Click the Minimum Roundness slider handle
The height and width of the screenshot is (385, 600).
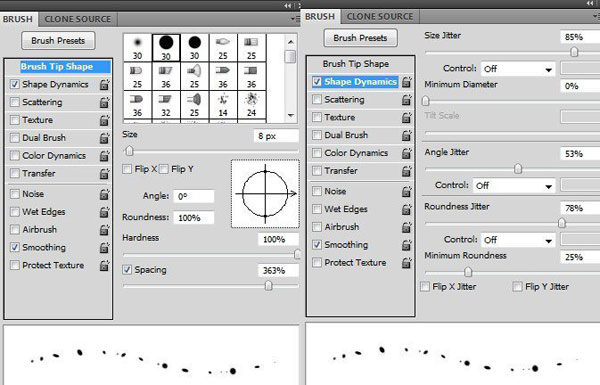pyautogui.click(x=468, y=272)
